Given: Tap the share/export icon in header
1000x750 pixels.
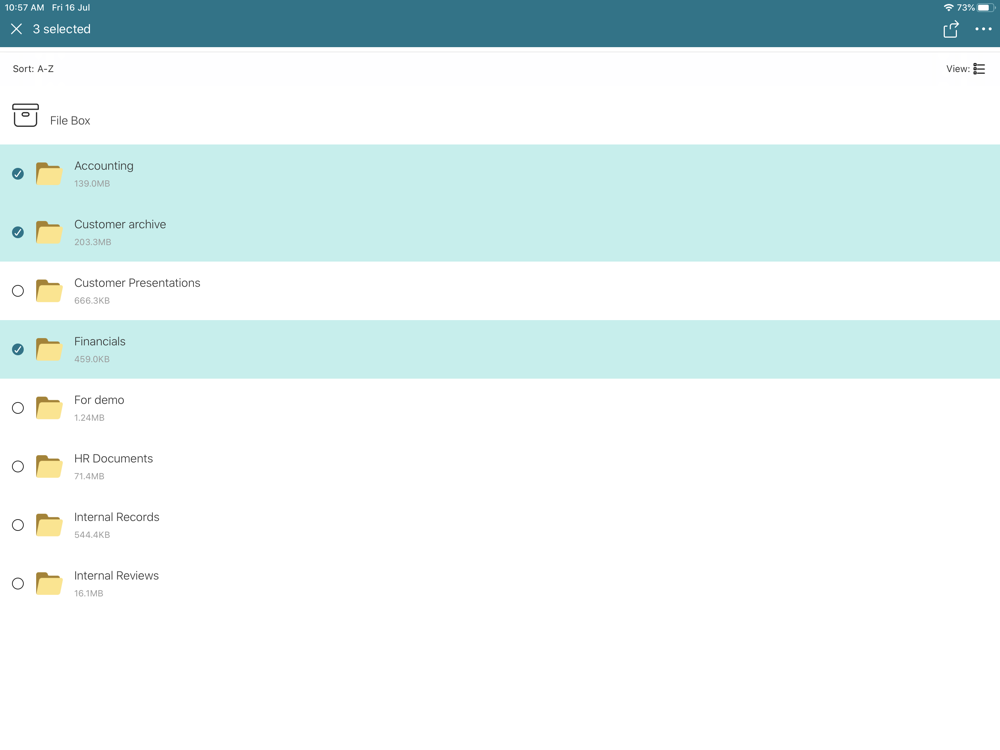Looking at the screenshot, I should (951, 29).
